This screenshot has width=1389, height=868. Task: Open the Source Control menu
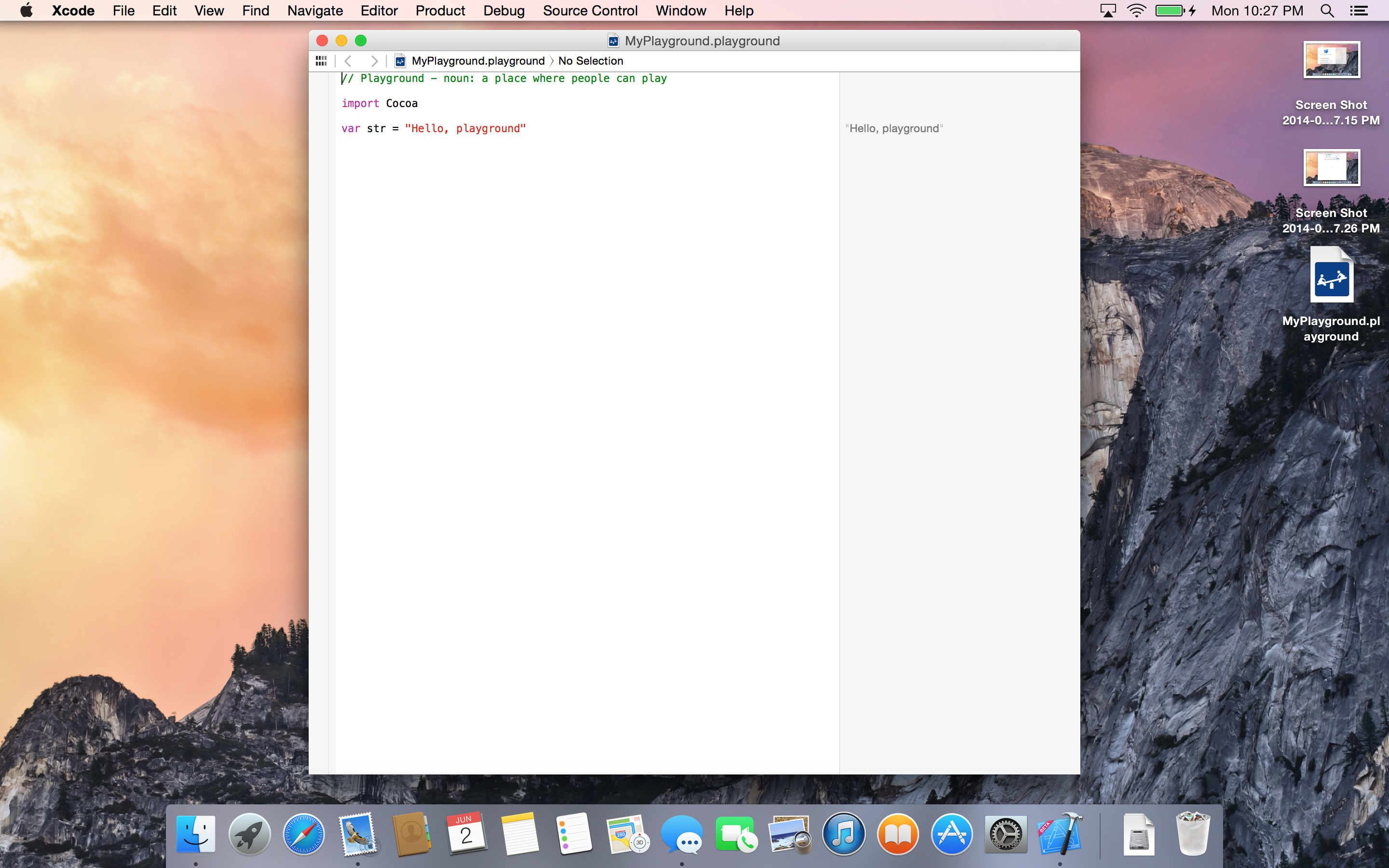tap(590, 11)
